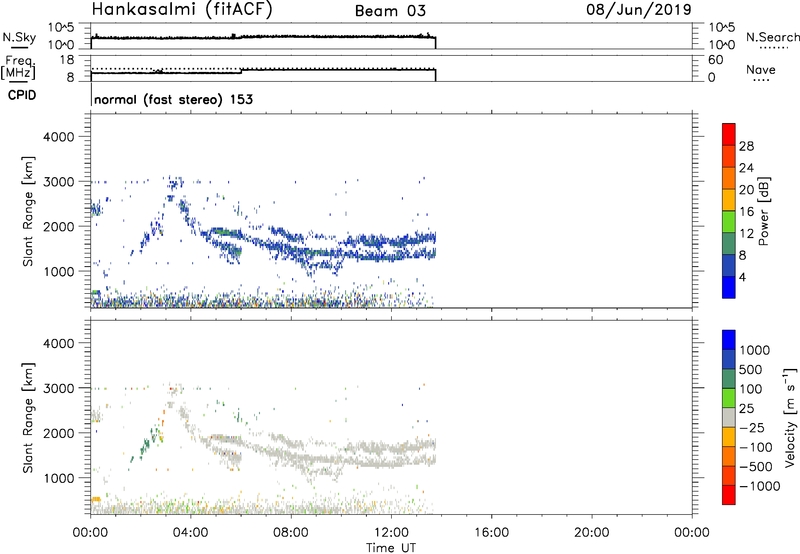Click the 'Power [dB]' colorbar title
Image resolution: width=800 pixels, height=554 pixels.
pyautogui.click(x=763, y=211)
